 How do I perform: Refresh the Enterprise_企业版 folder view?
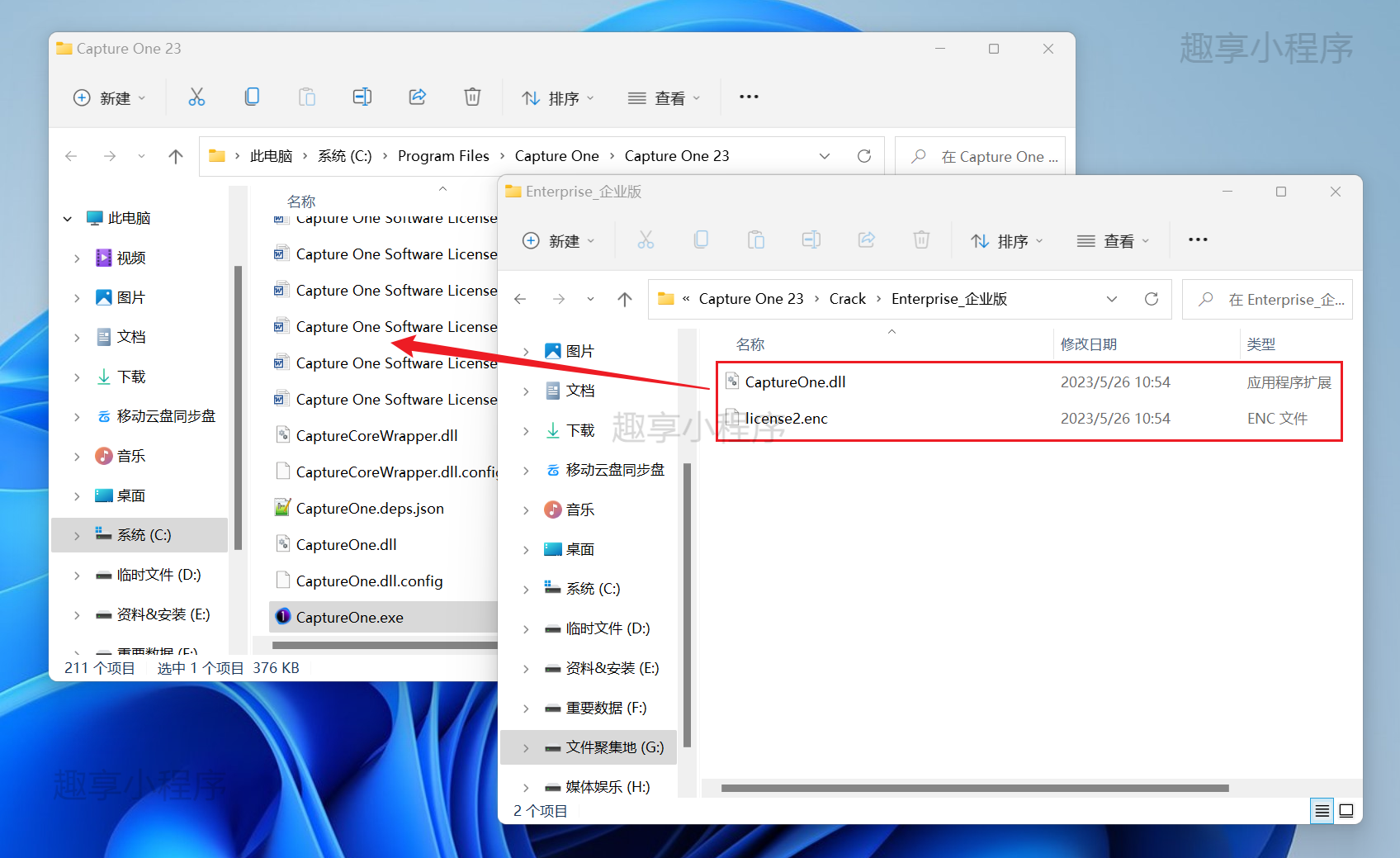(1152, 299)
